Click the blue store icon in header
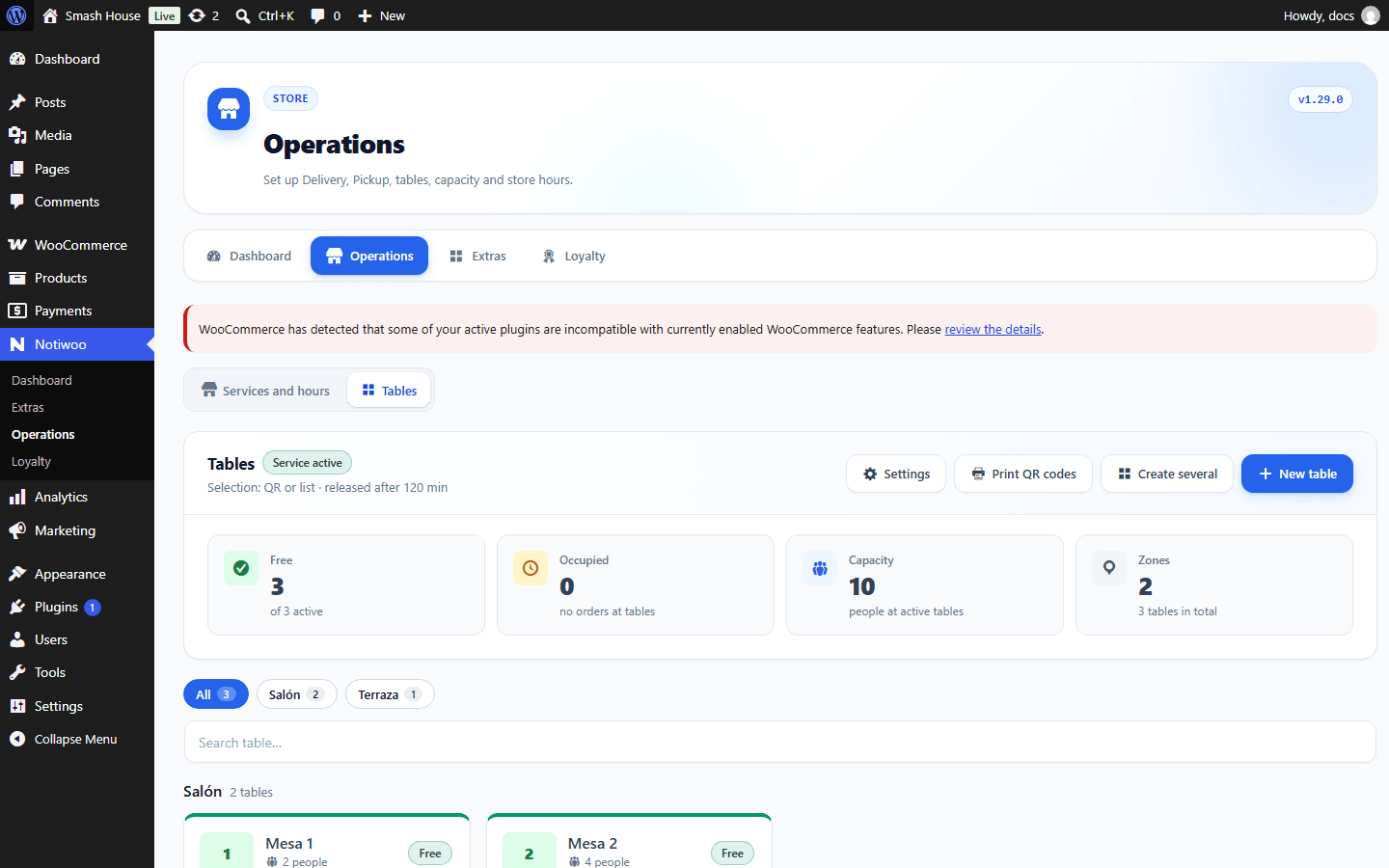This screenshot has width=1389, height=868. click(x=229, y=109)
